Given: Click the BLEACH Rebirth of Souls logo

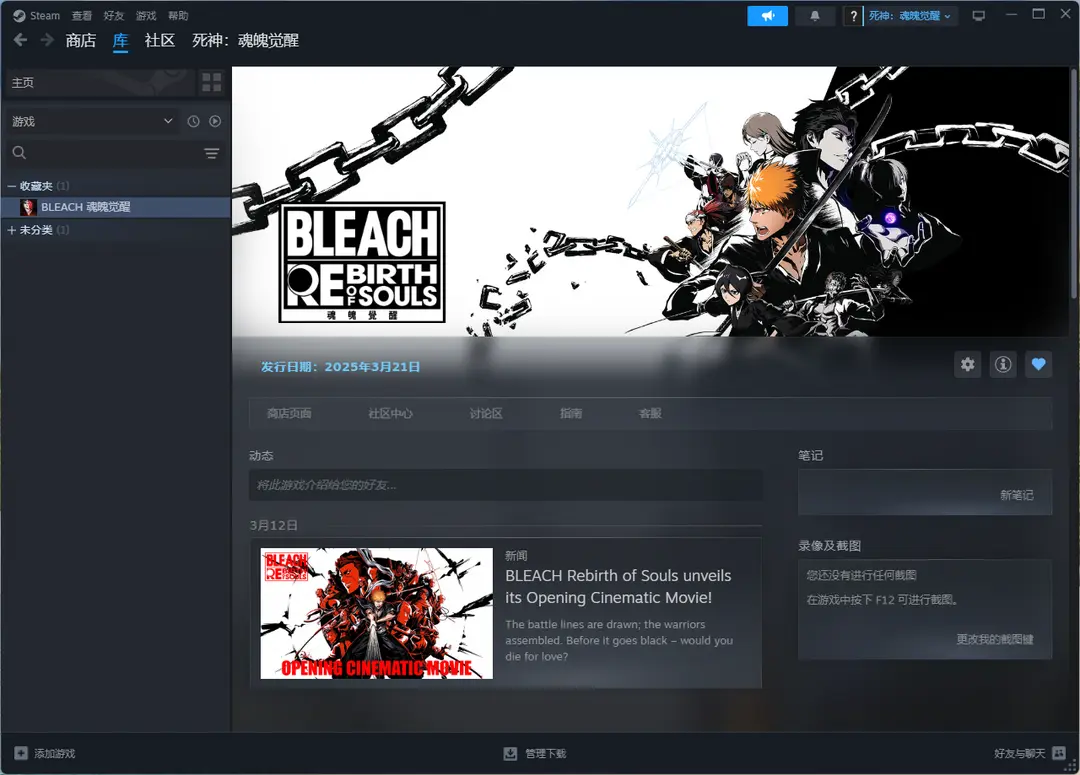Looking at the screenshot, I should click(362, 262).
